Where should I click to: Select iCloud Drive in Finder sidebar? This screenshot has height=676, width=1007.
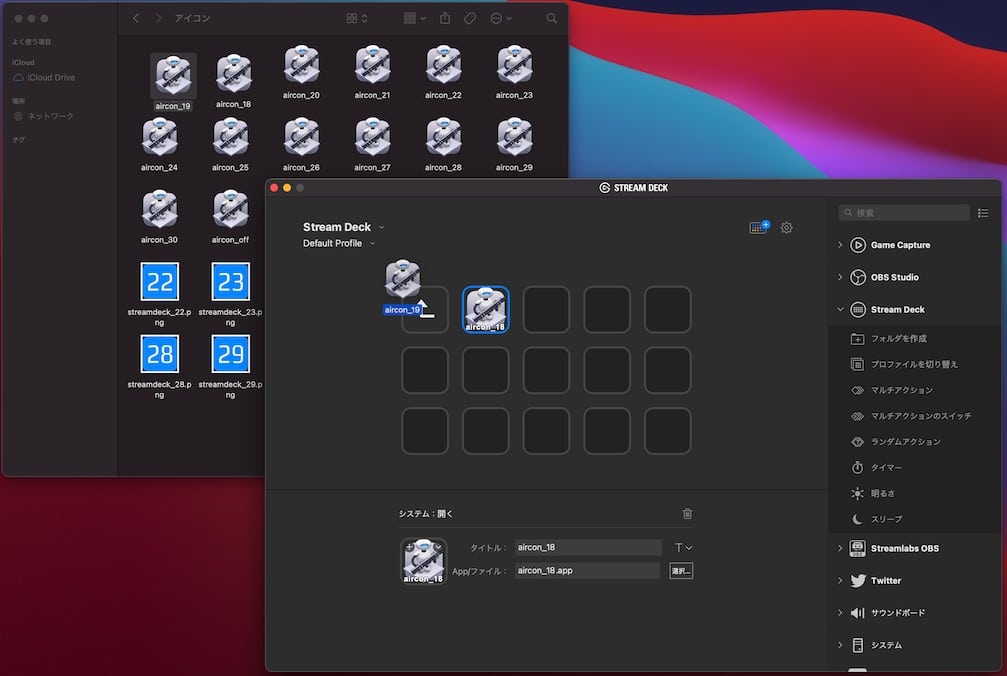point(50,78)
